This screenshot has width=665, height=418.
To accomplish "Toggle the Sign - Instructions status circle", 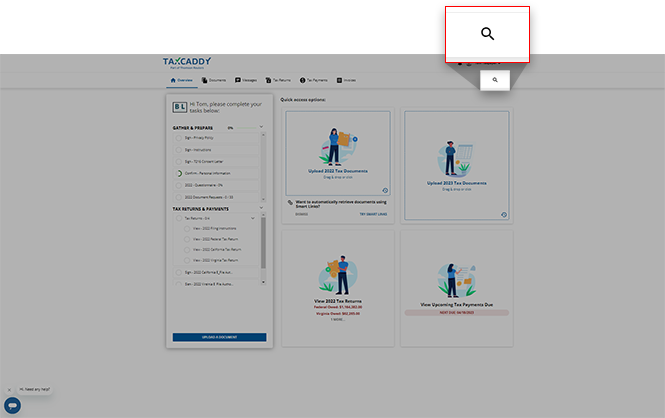I will [x=179, y=150].
